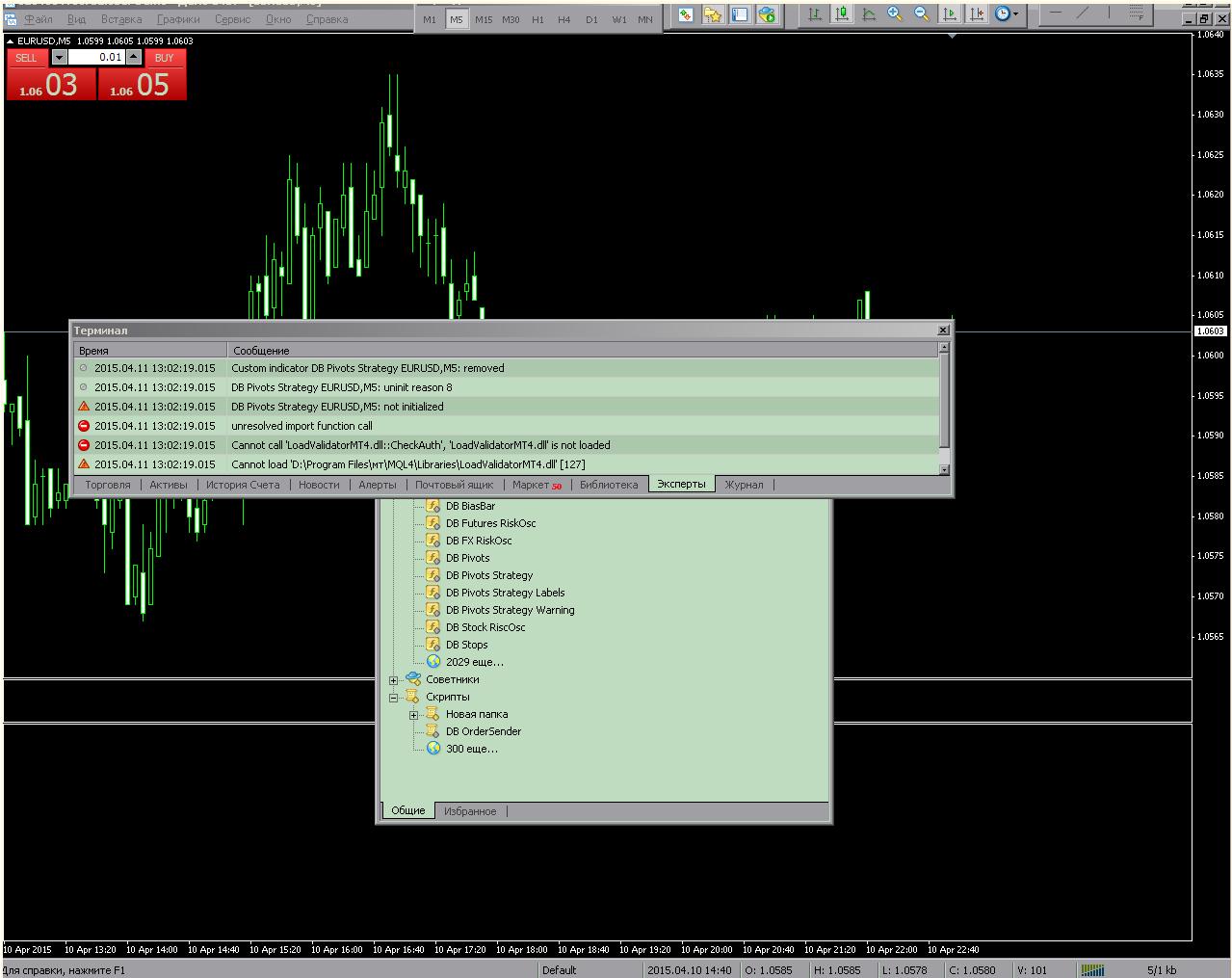Expand the Новая папка folder node

(413, 715)
